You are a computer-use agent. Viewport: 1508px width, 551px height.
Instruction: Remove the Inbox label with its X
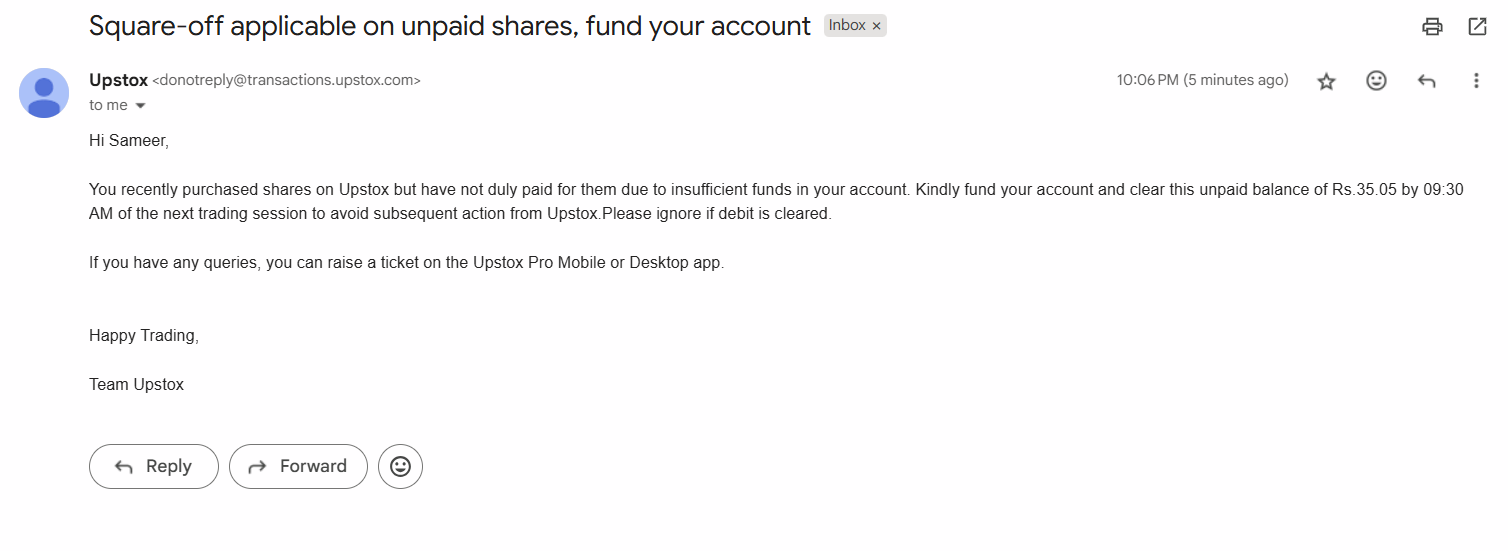click(877, 26)
